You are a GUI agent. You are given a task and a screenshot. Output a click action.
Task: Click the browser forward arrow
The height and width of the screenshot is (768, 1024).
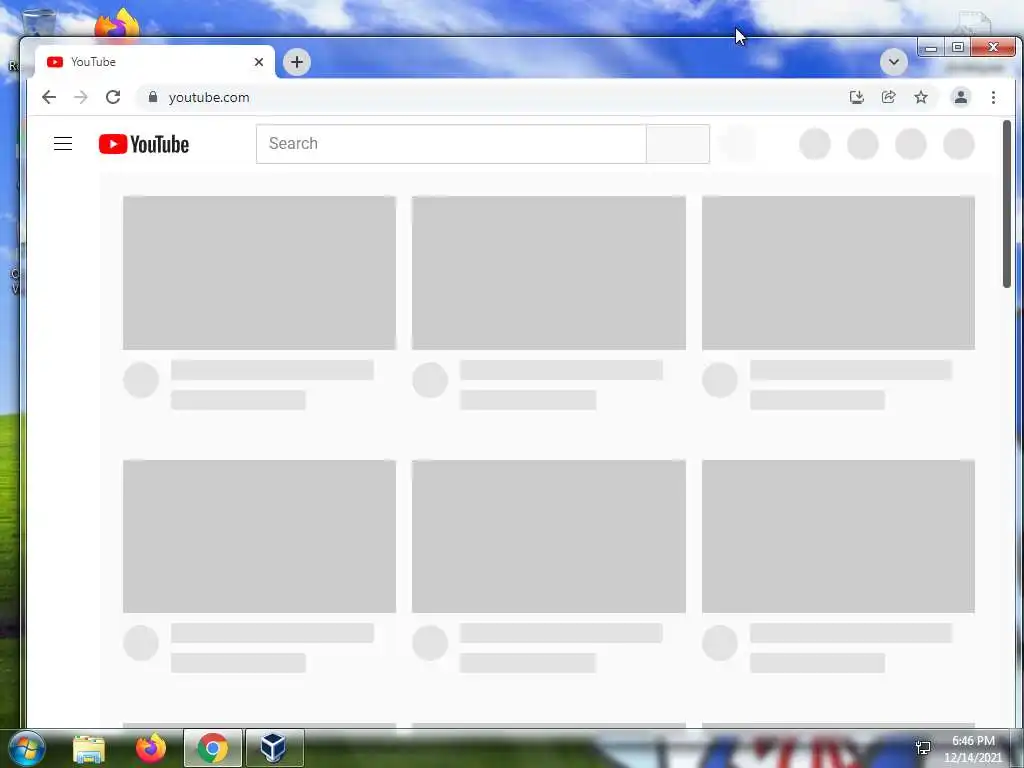point(81,97)
